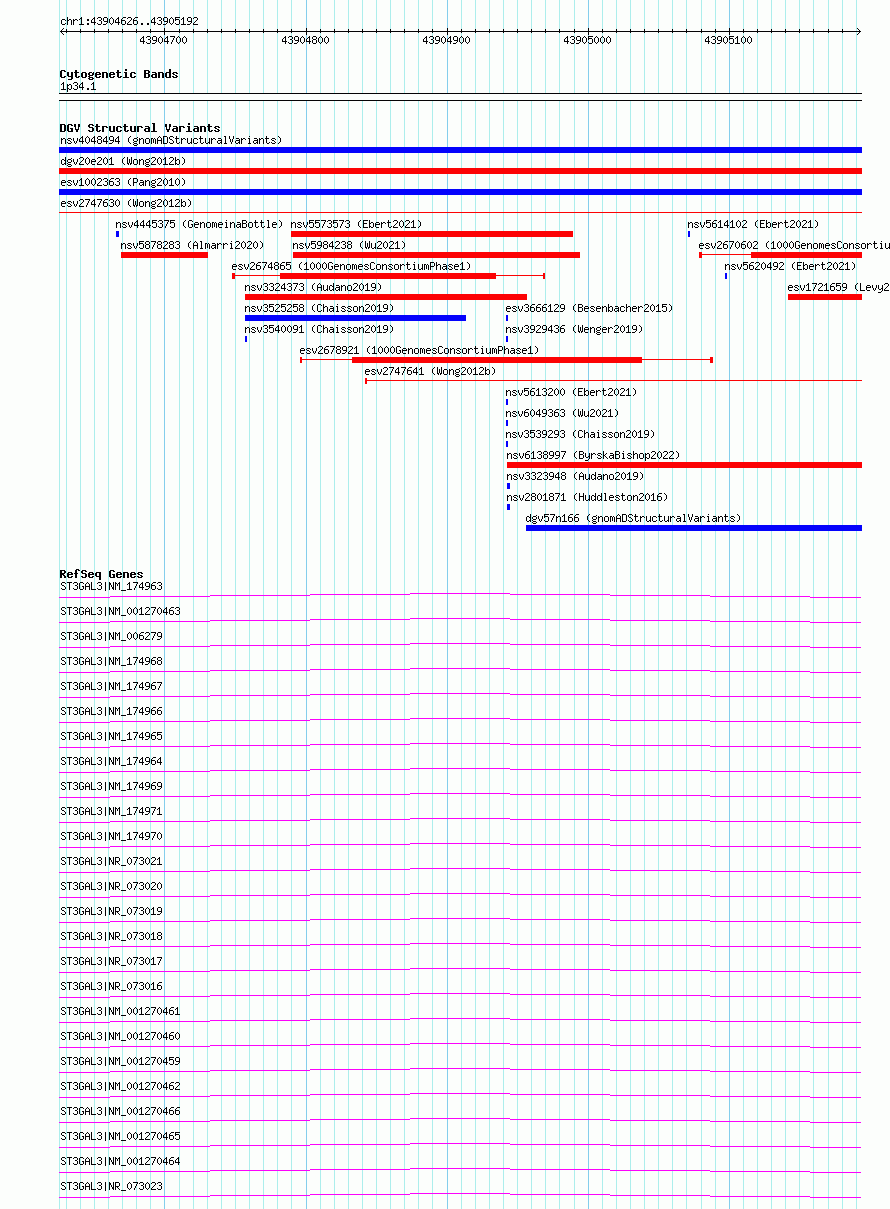This screenshot has height=1209, width=890.
Task: Click the 43904800 ruler coordinate
Action: pos(305,40)
